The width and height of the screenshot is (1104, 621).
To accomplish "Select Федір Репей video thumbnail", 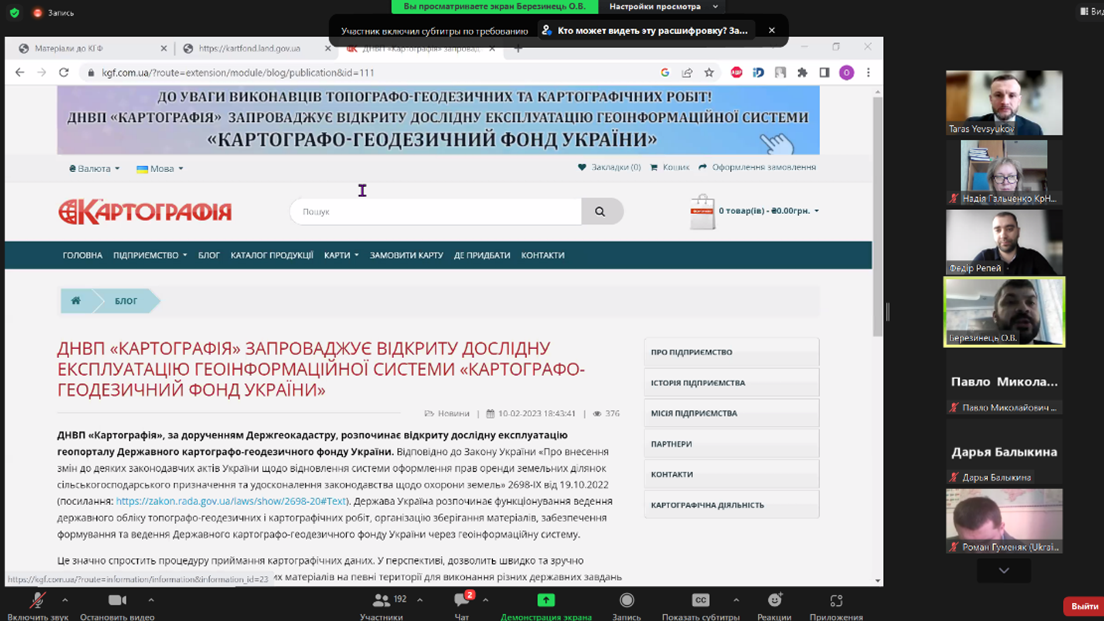I will [1004, 242].
